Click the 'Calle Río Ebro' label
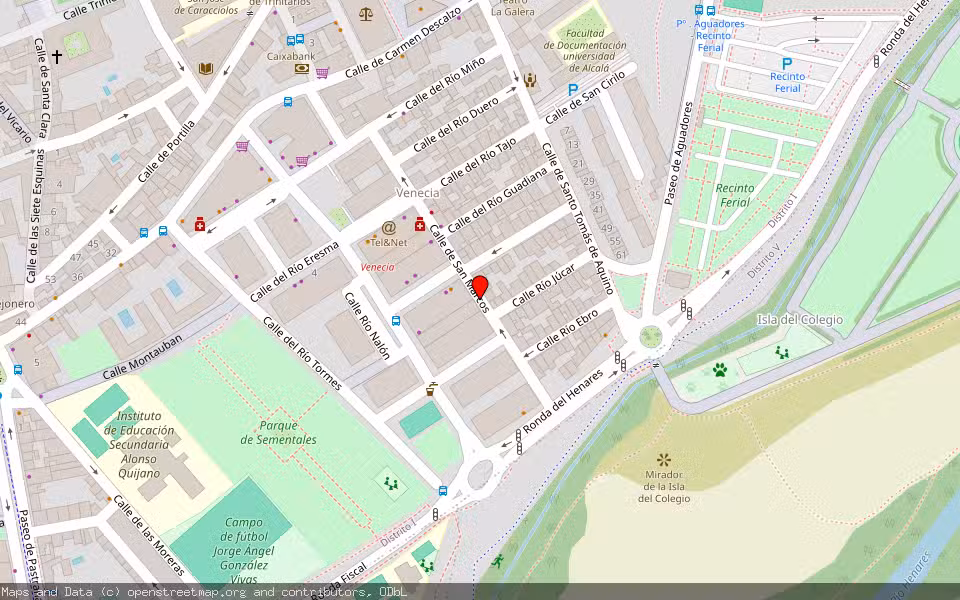 click(x=567, y=331)
